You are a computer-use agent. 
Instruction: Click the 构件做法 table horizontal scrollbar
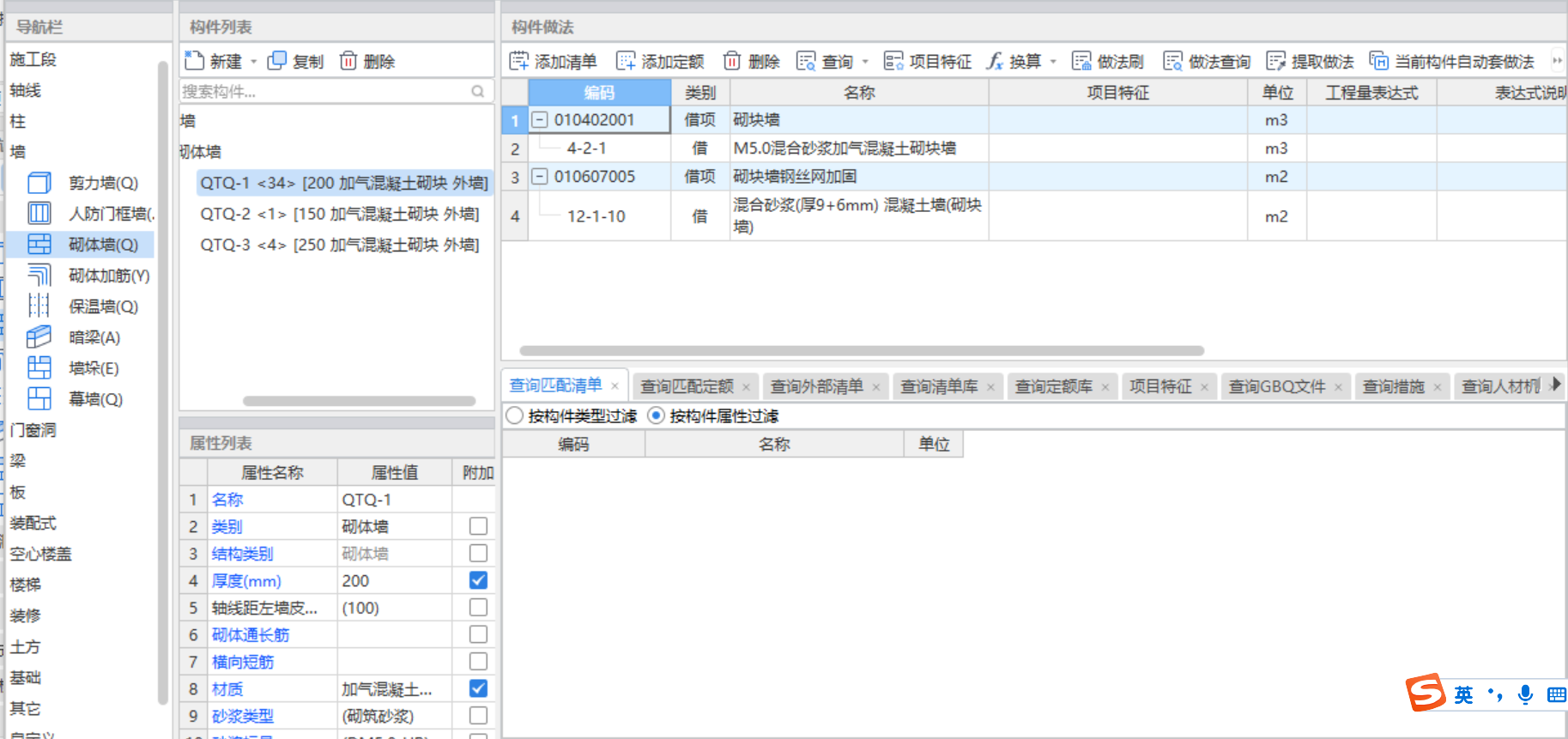pyautogui.click(x=862, y=350)
